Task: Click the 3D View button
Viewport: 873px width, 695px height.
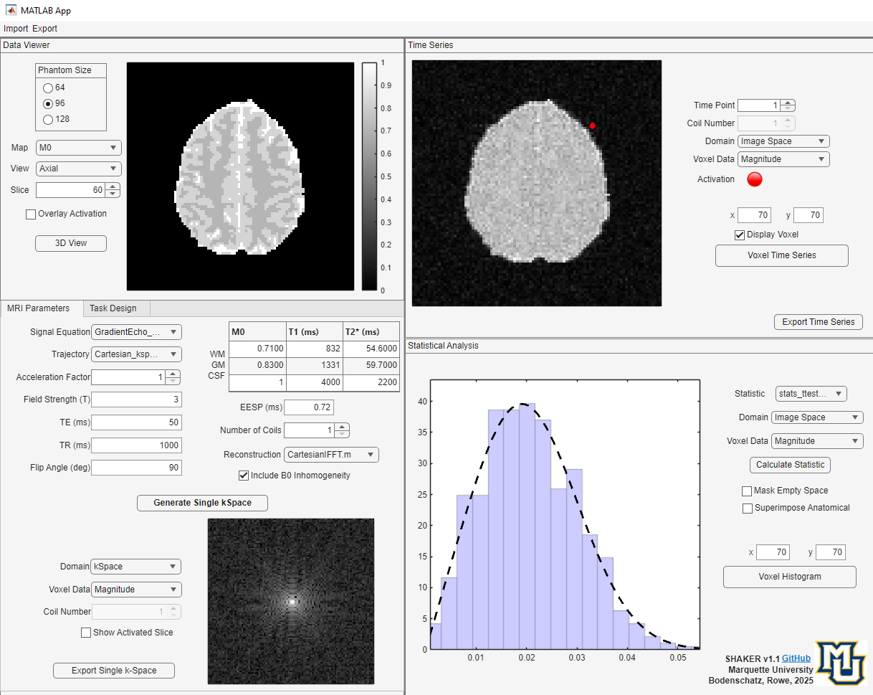Action: point(71,243)
